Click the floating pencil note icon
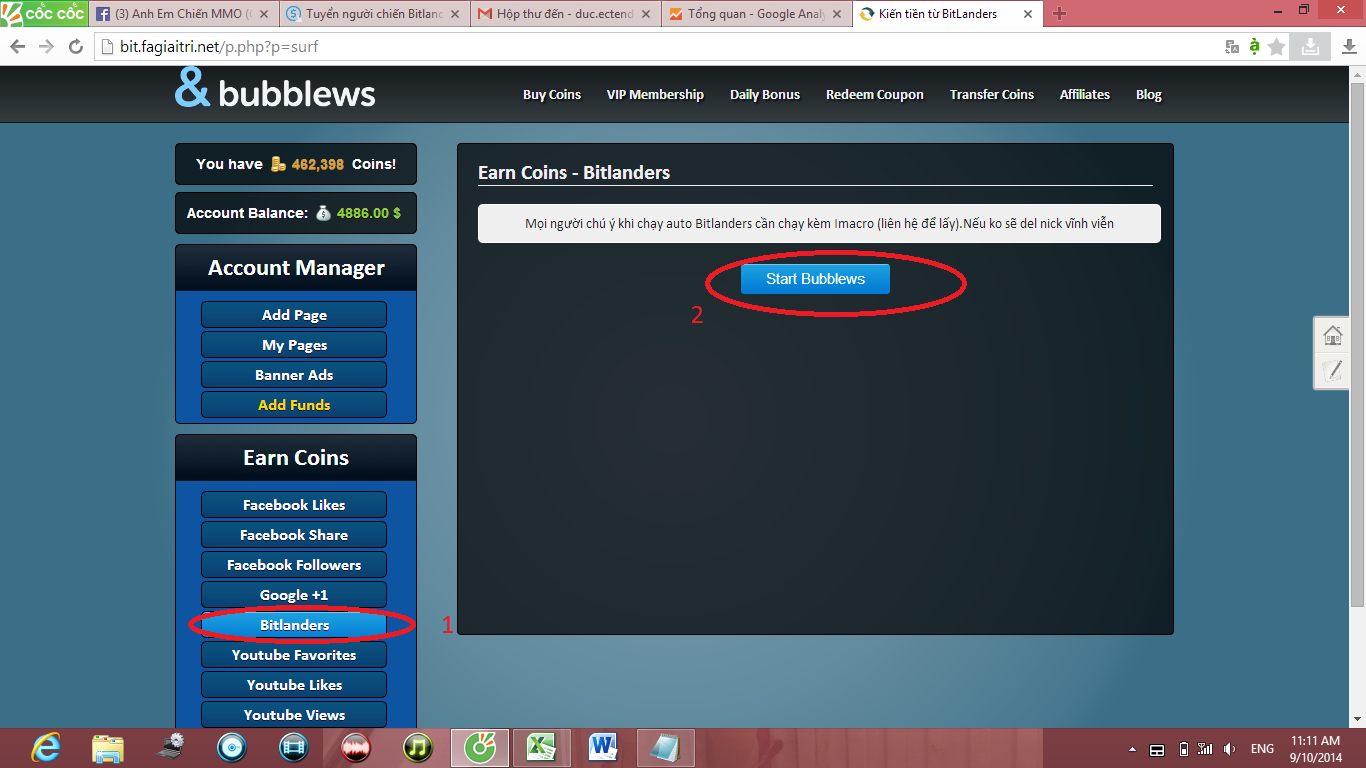Viewport: 1366px width, 768px height. (x=1332, y=371)
